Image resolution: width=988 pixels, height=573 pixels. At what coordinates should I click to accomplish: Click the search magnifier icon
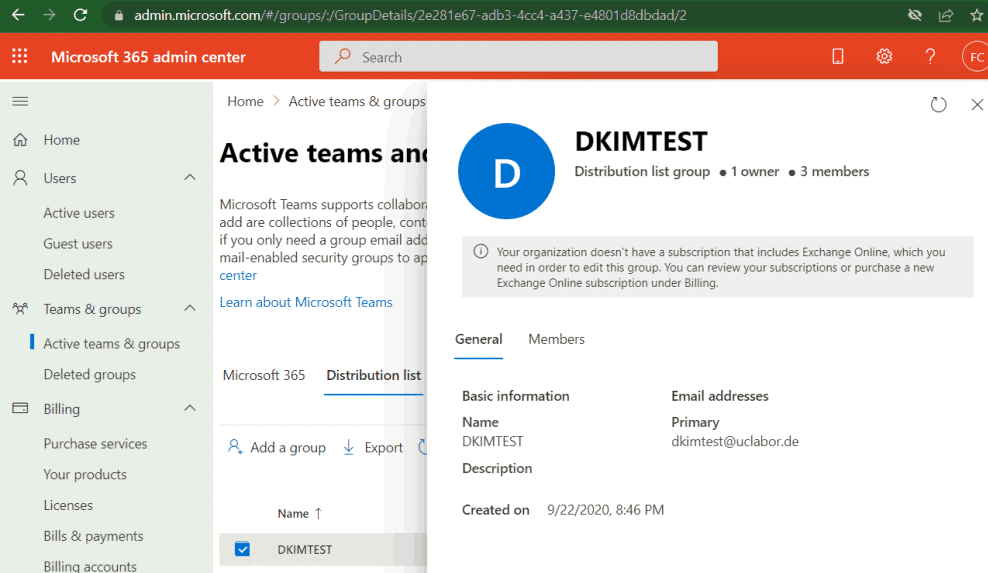click(x=343, y=57)
